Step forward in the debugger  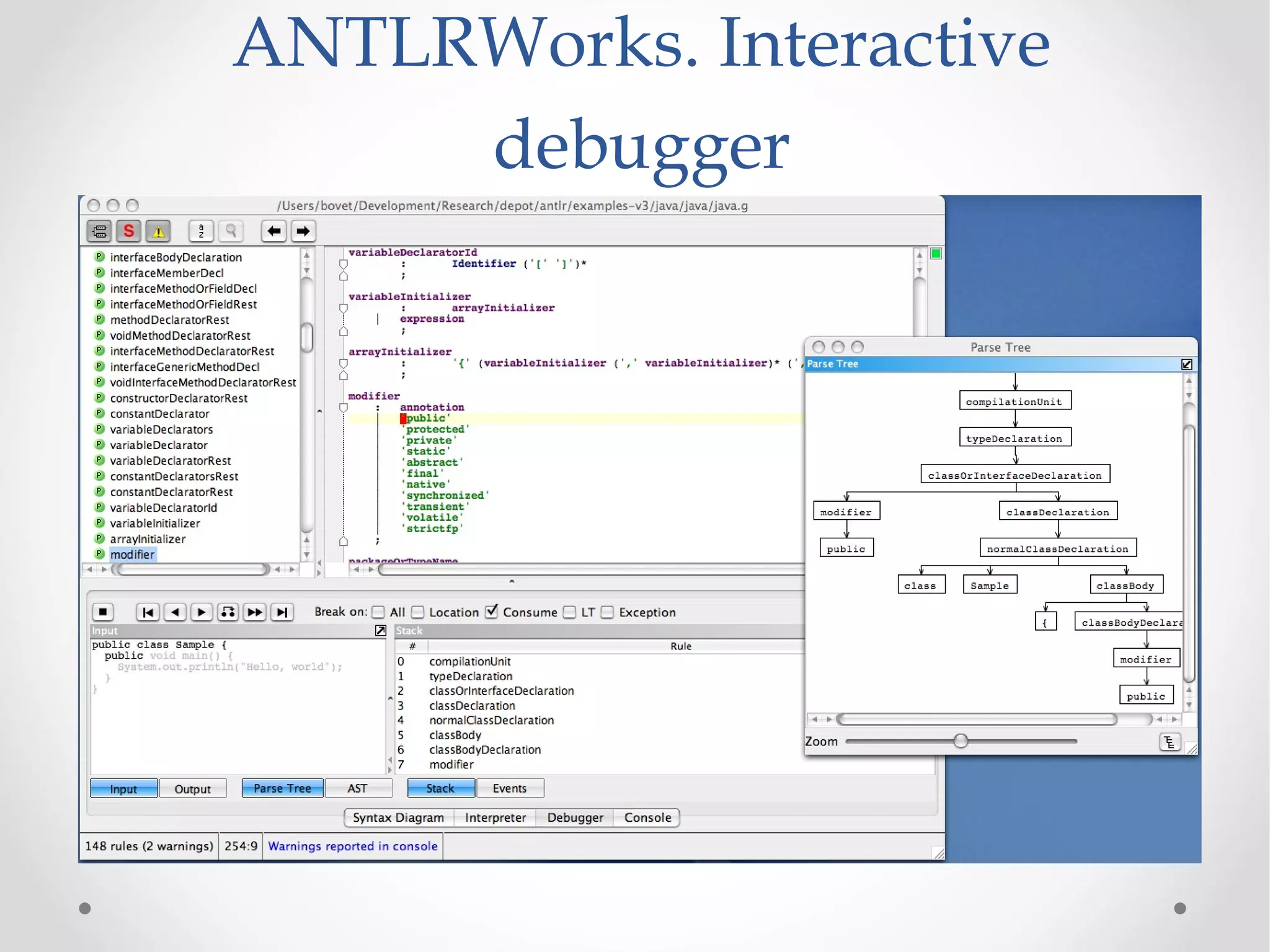pyautogui.click(x=202, y=612)
